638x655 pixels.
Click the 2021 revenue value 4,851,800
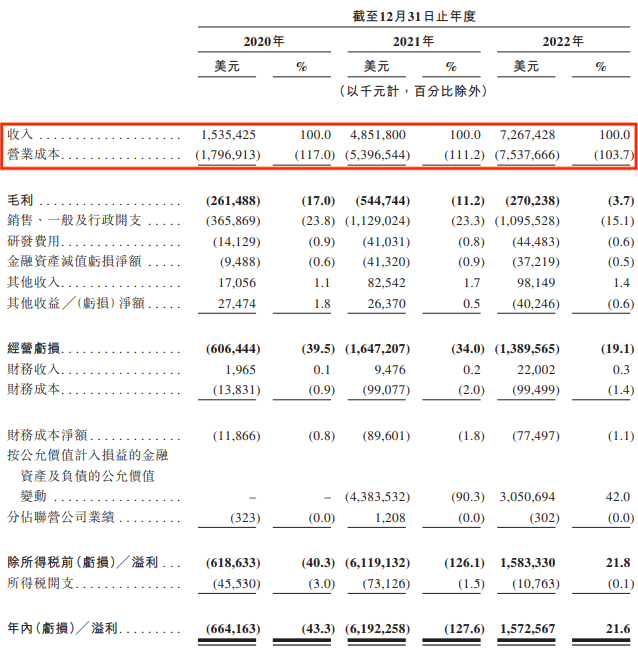tap(376, 134)
